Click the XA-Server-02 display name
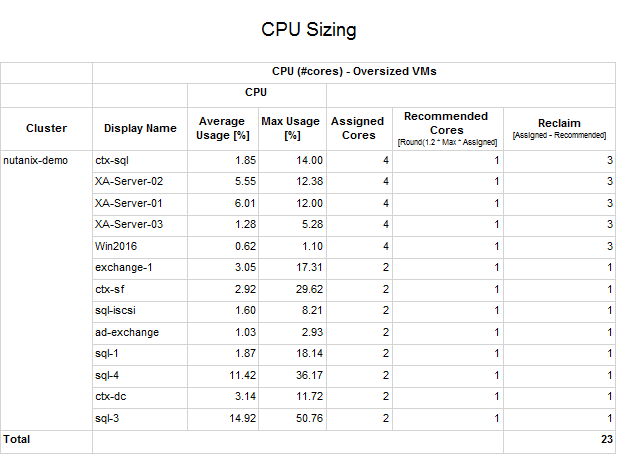Image resolution: width=621 pixels, height=463 pixels. point(128,181)
